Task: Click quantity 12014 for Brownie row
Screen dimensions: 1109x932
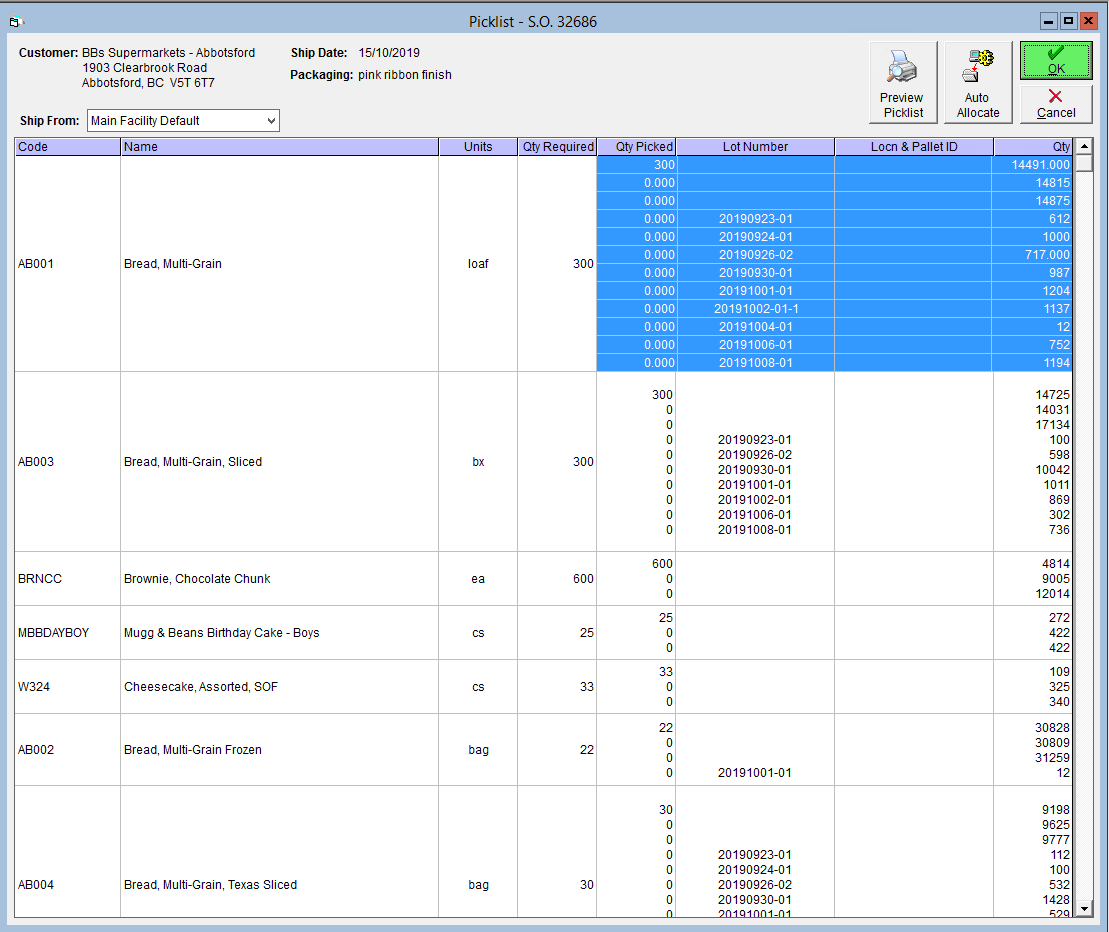Action: (x=1052, y=594)
